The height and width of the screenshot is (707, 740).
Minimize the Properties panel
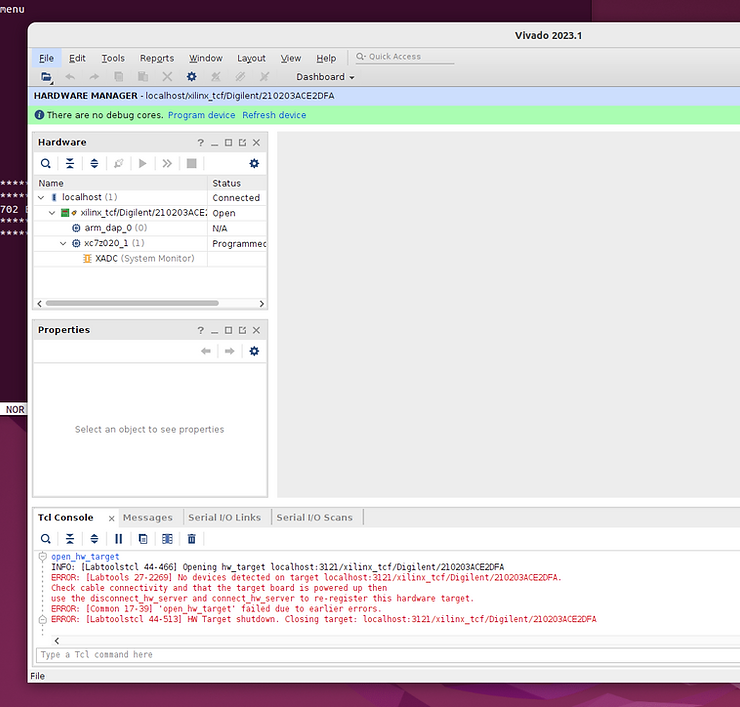point(214,331)
